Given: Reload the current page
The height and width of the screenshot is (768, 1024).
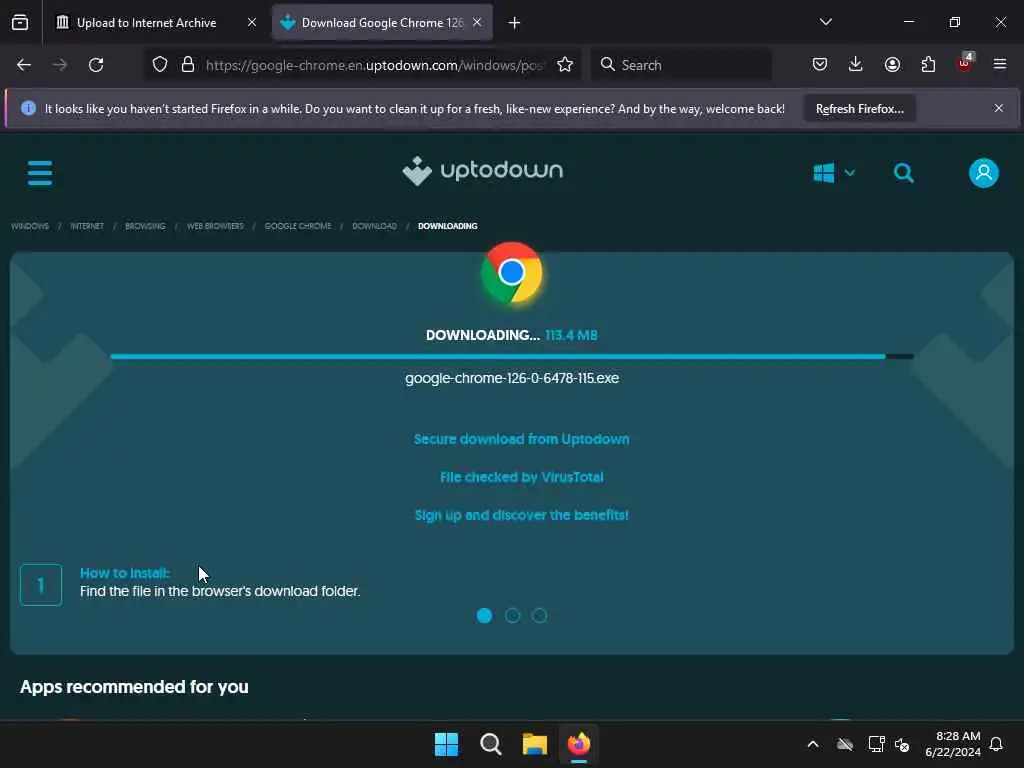Looking at the screenshot, I should coord(96,65).
